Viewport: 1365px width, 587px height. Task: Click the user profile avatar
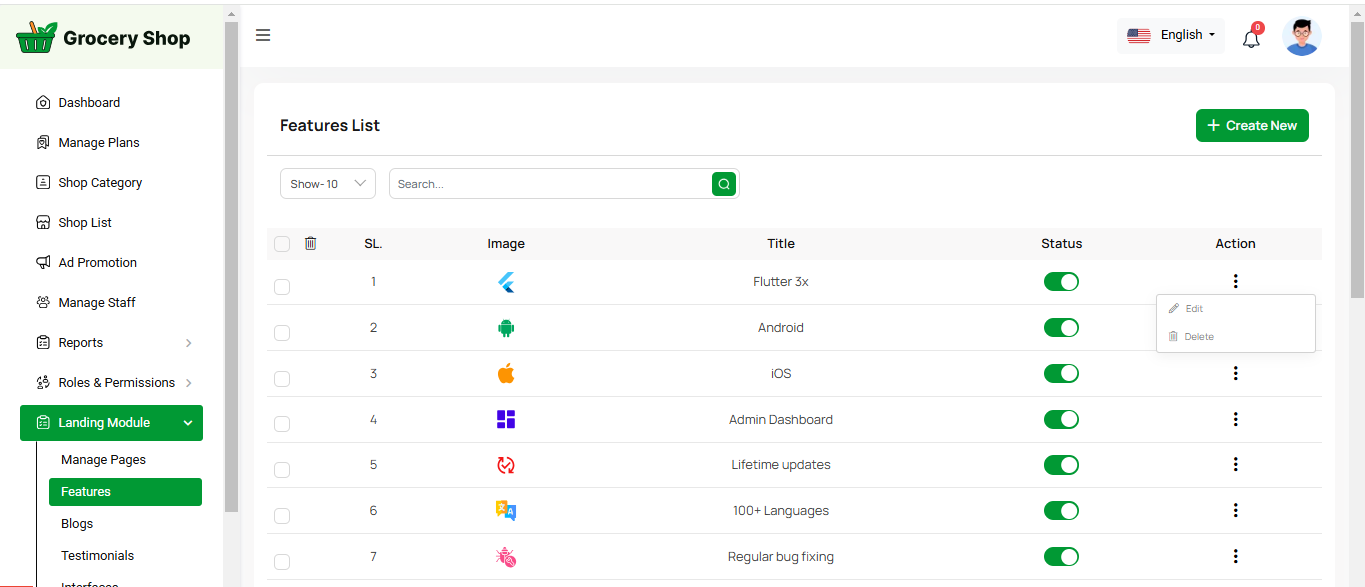point(1301,37)
